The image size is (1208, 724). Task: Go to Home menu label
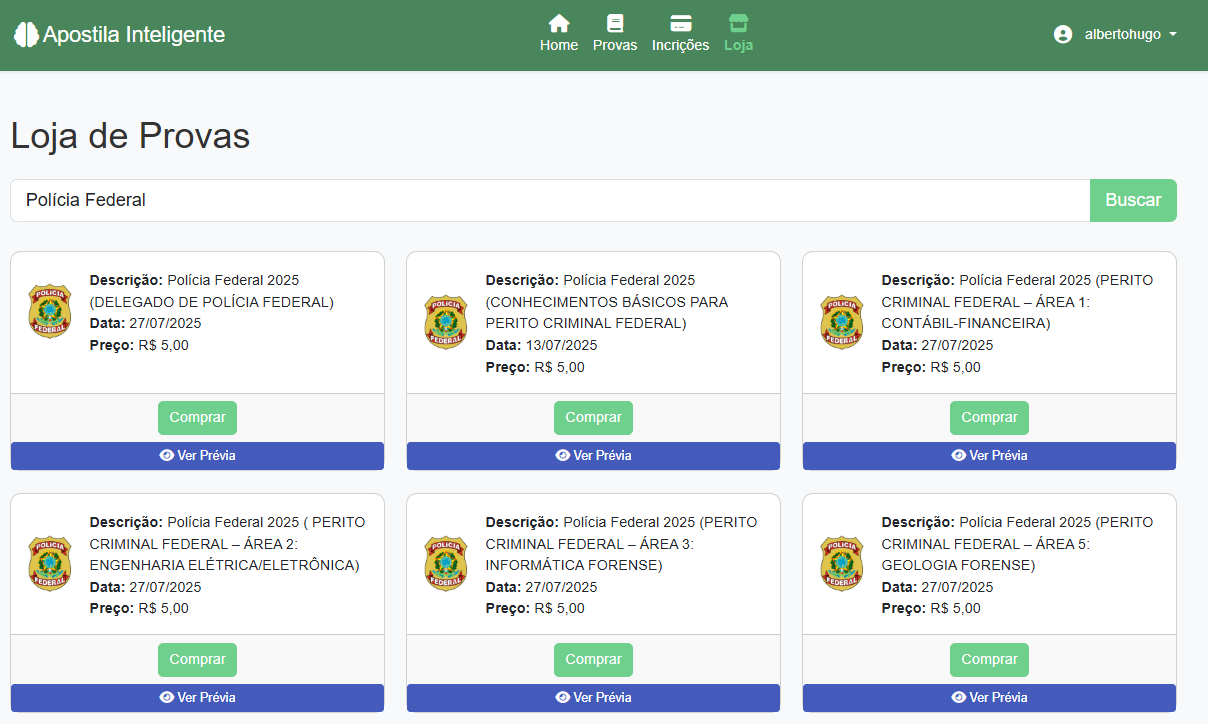coord(559,45)
